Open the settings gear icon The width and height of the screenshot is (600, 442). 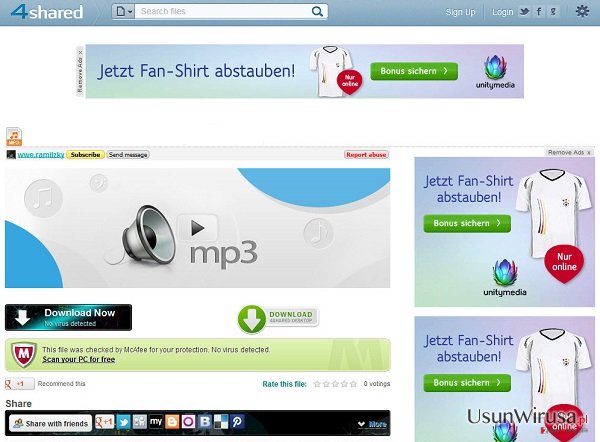pos(582,11)
